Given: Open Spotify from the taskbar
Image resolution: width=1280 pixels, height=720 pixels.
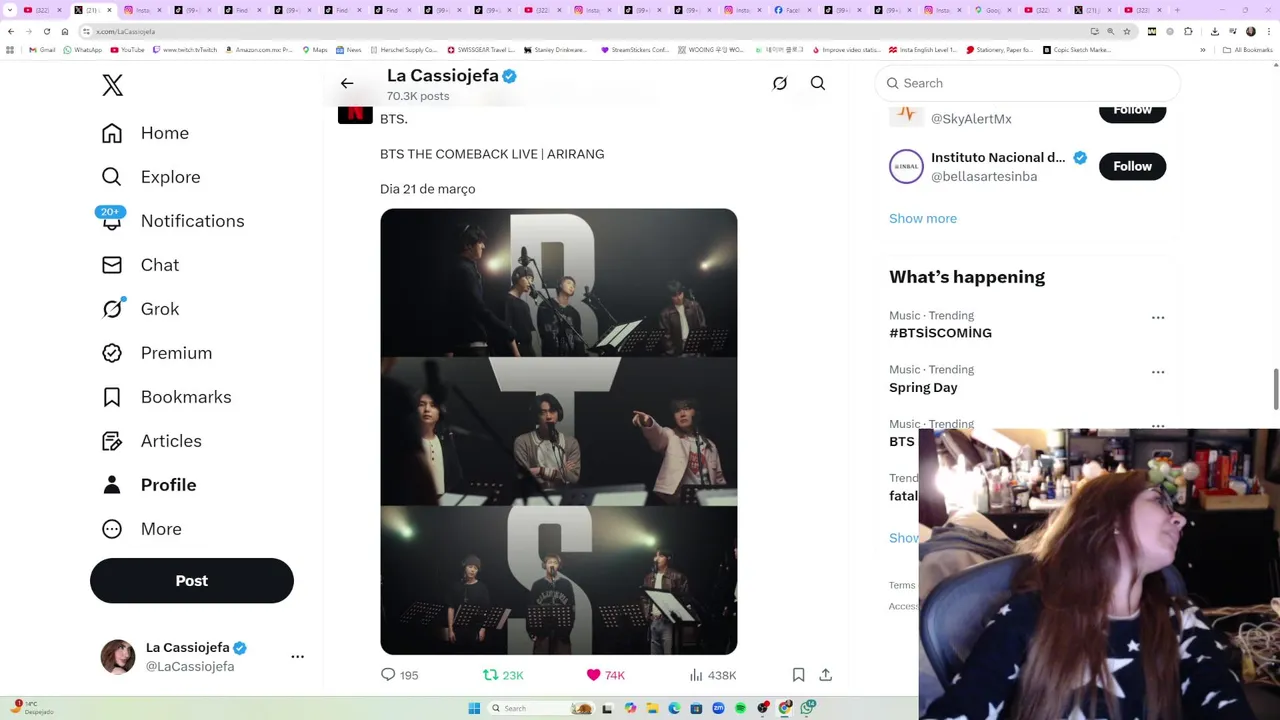Looking at the screenshot, I should coord(740,708).
